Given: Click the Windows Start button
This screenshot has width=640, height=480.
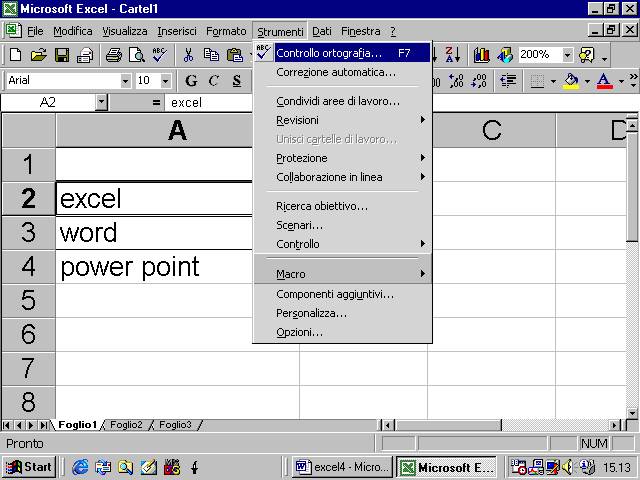Looking at the screenshot, I should (x=29, y=467).
